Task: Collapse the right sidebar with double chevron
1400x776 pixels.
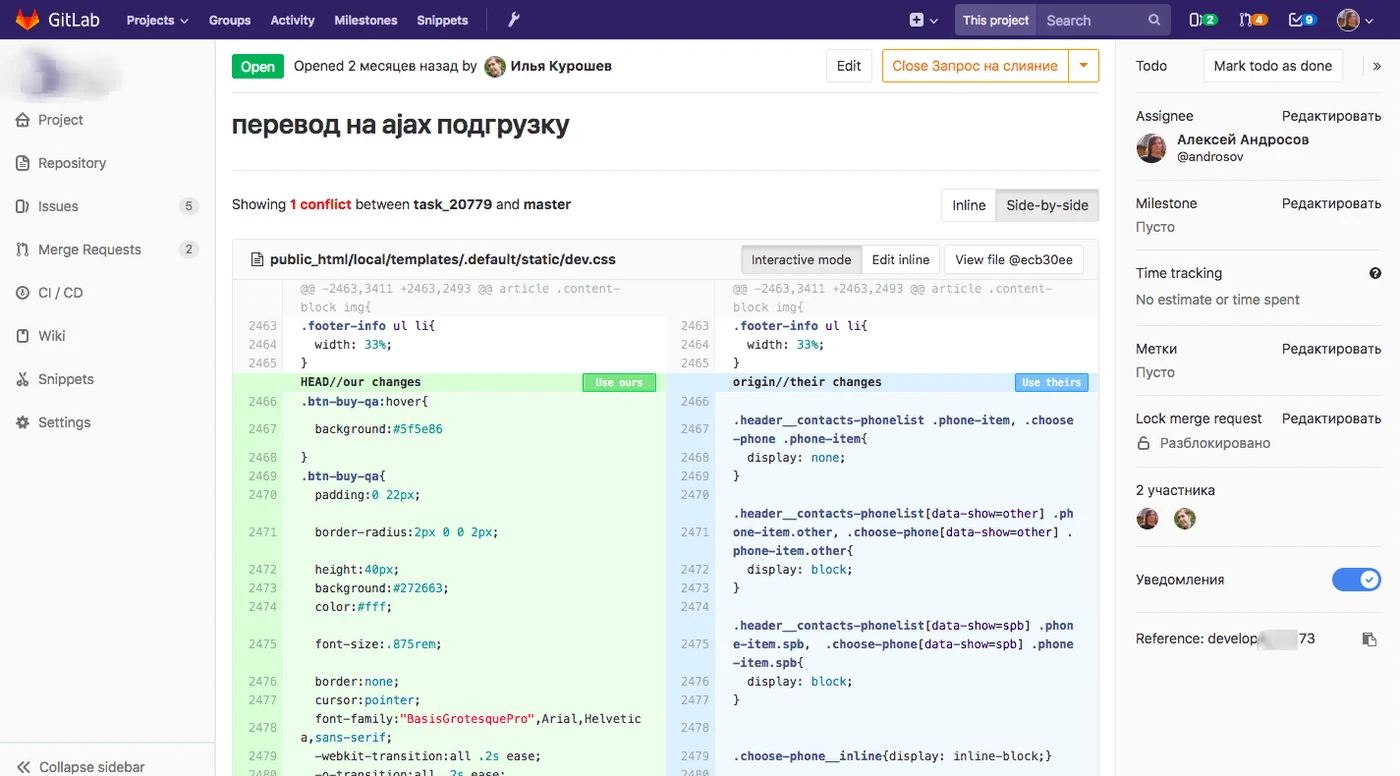Action: pos(1377,66)
